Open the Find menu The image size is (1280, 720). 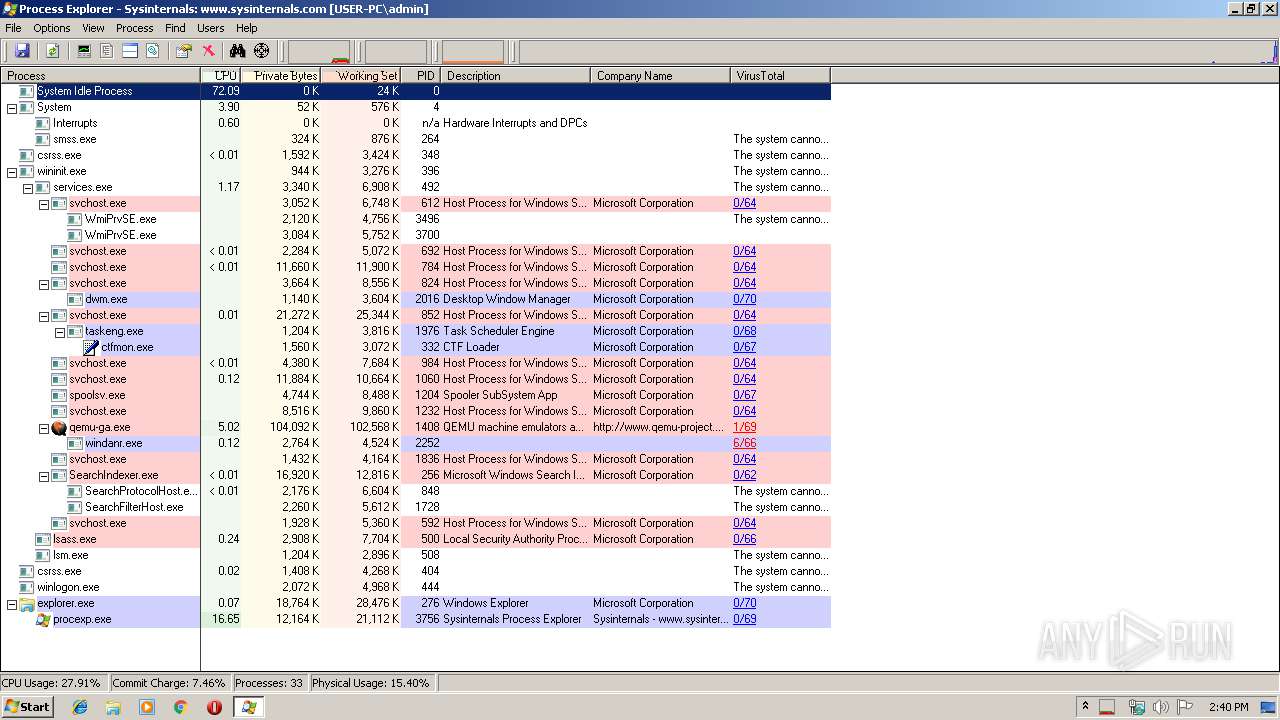click(x=175, y=28)
